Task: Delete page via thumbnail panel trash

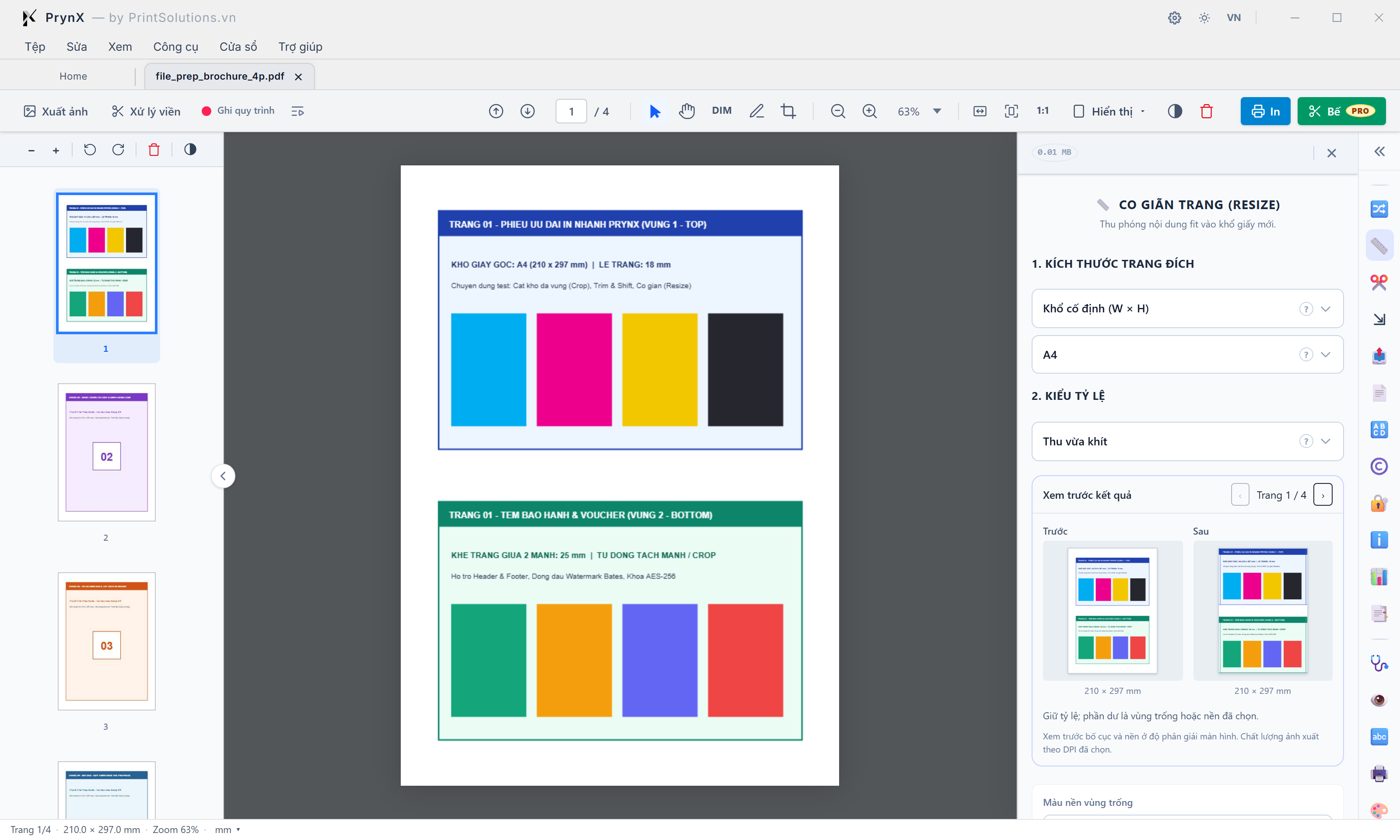Action: coord(154,150)
